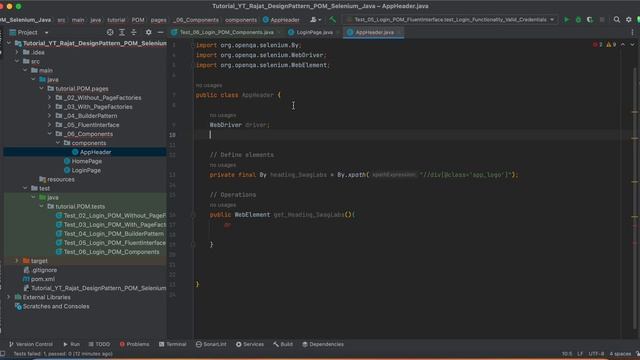Open the Build tool window
The width and height of the screenshot is (640, 360).
[x=283, y=344]
